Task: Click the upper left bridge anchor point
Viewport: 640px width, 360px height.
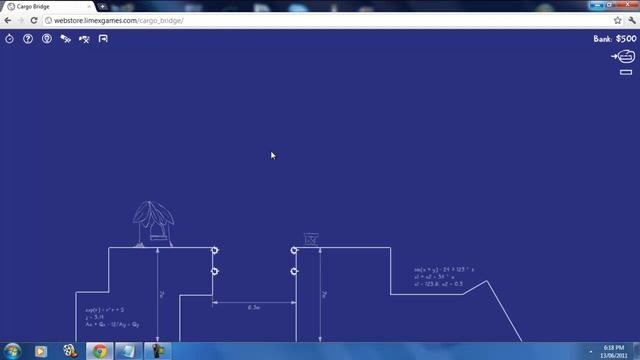Action: point(215,250)
